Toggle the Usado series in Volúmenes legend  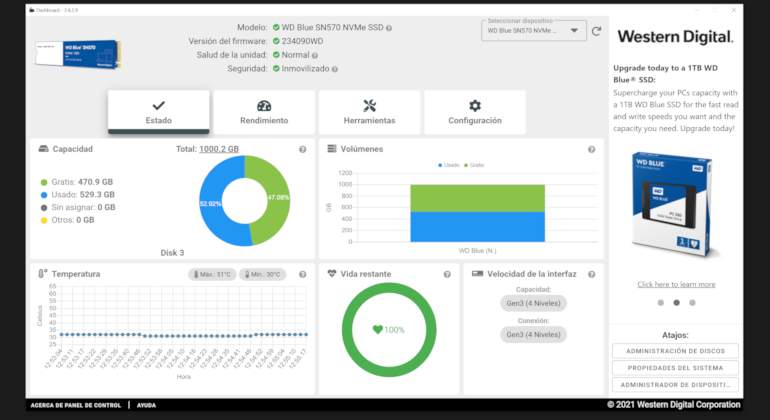point(449,166)
